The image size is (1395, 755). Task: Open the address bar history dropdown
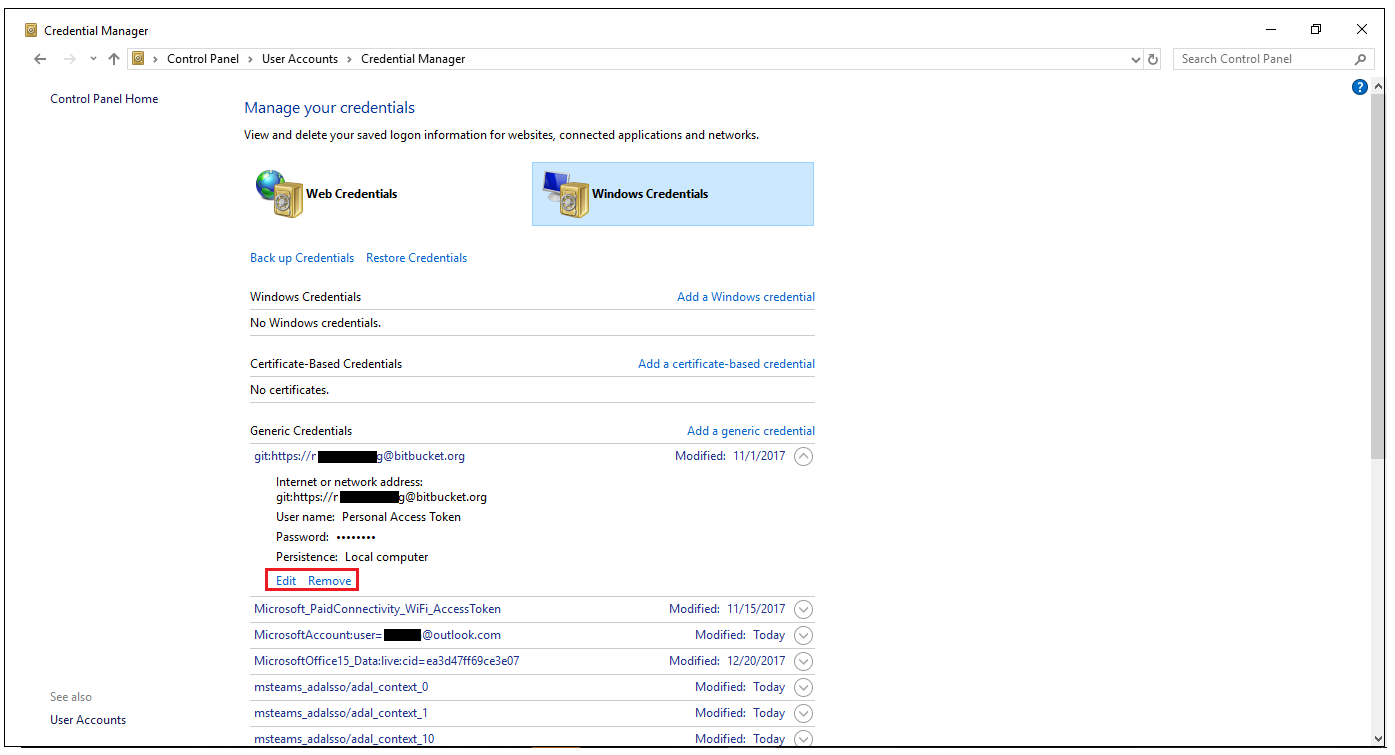(x=1135, y=59)
